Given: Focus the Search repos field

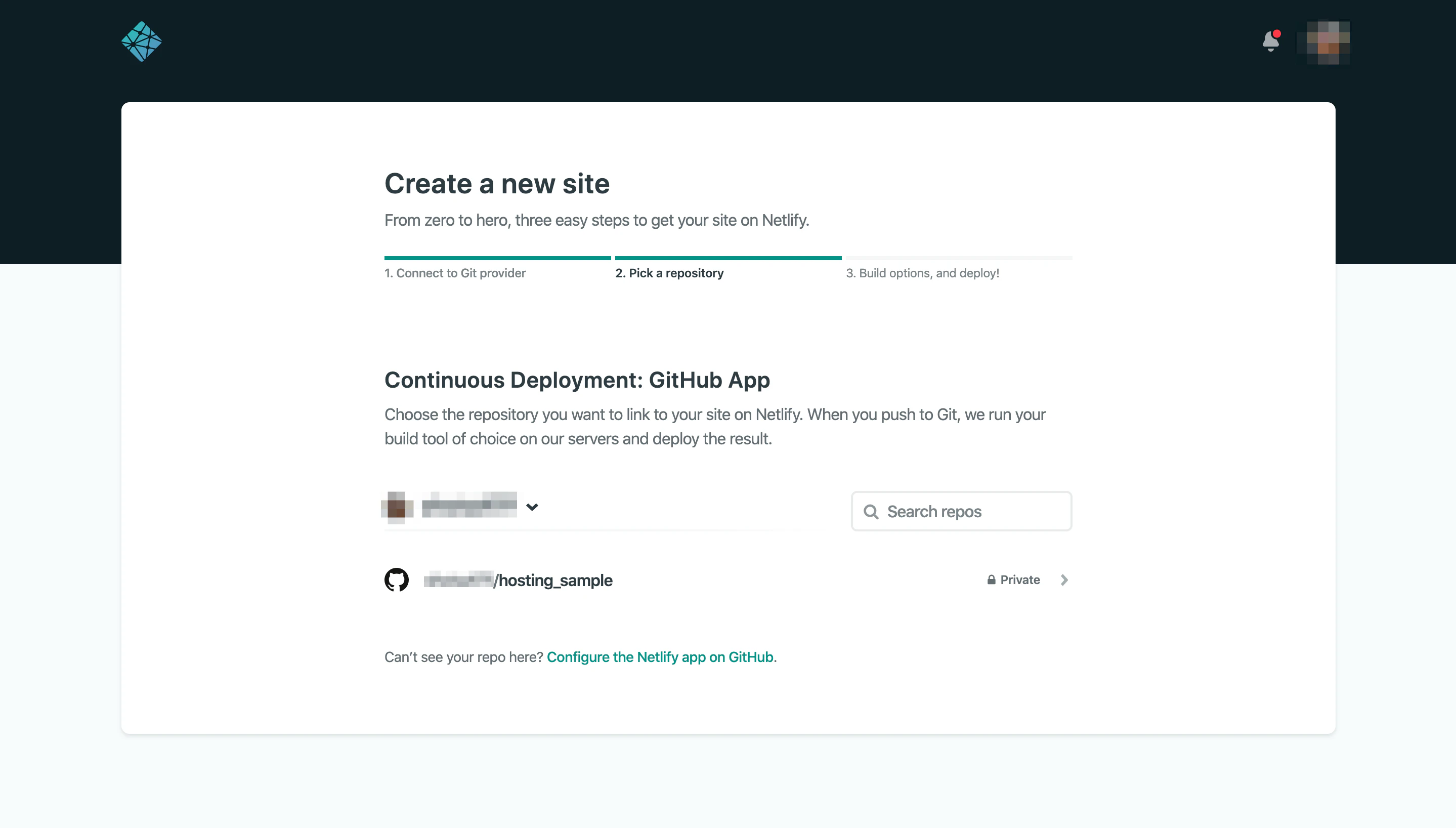Looking at the screenshot, I should pyautogui.click(x=961, y=511).
